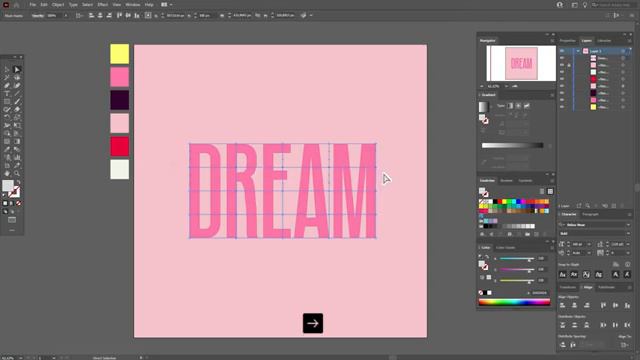Select the Hand tool
The height and width of the screenshot is (360, 640).
pyautogui.click(x=7, y=173)
